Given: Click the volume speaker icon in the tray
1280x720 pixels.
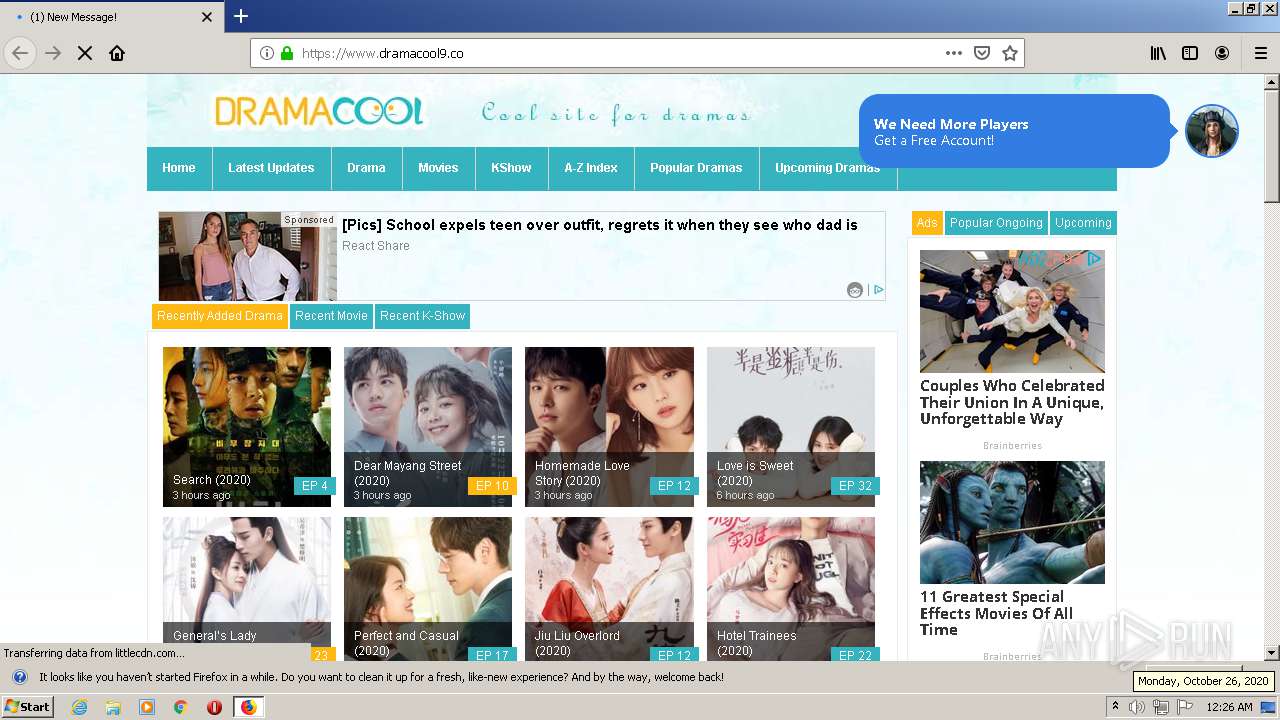Looking at the screenshot, I should 1138,707.
